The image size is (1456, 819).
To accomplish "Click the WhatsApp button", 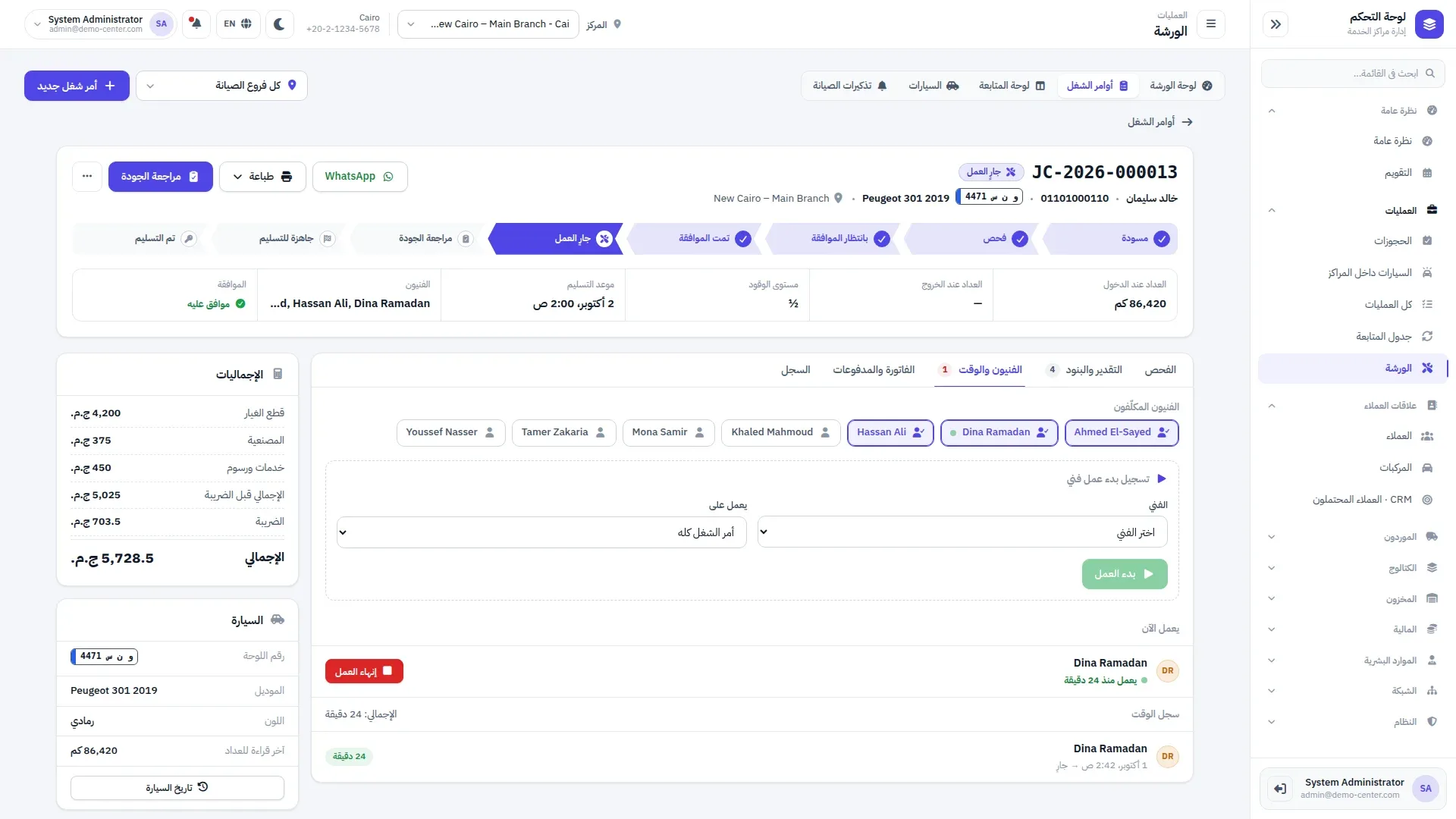I will (x=359, y=177).
